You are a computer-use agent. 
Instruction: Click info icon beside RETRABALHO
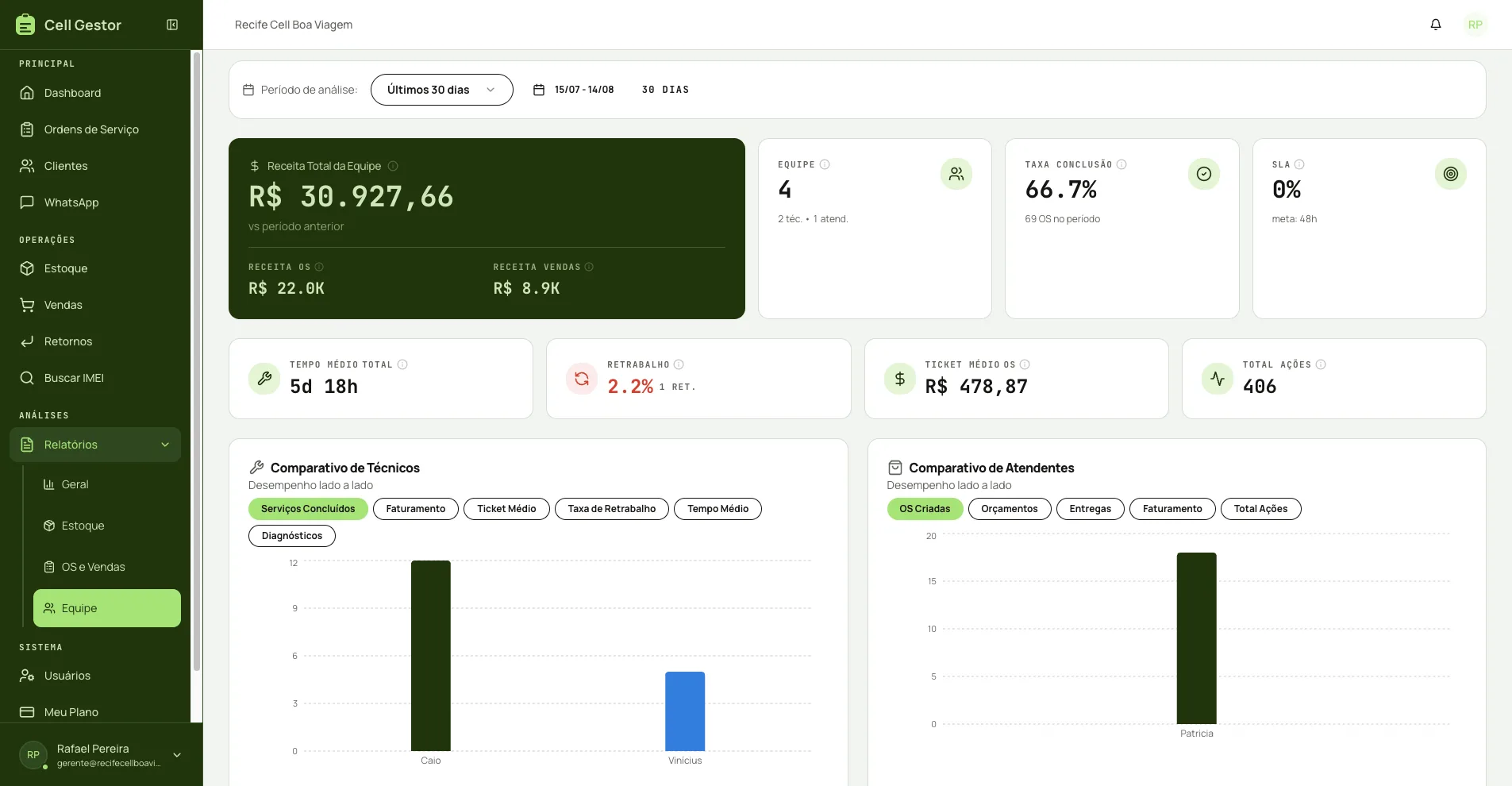tap(679, 364)
